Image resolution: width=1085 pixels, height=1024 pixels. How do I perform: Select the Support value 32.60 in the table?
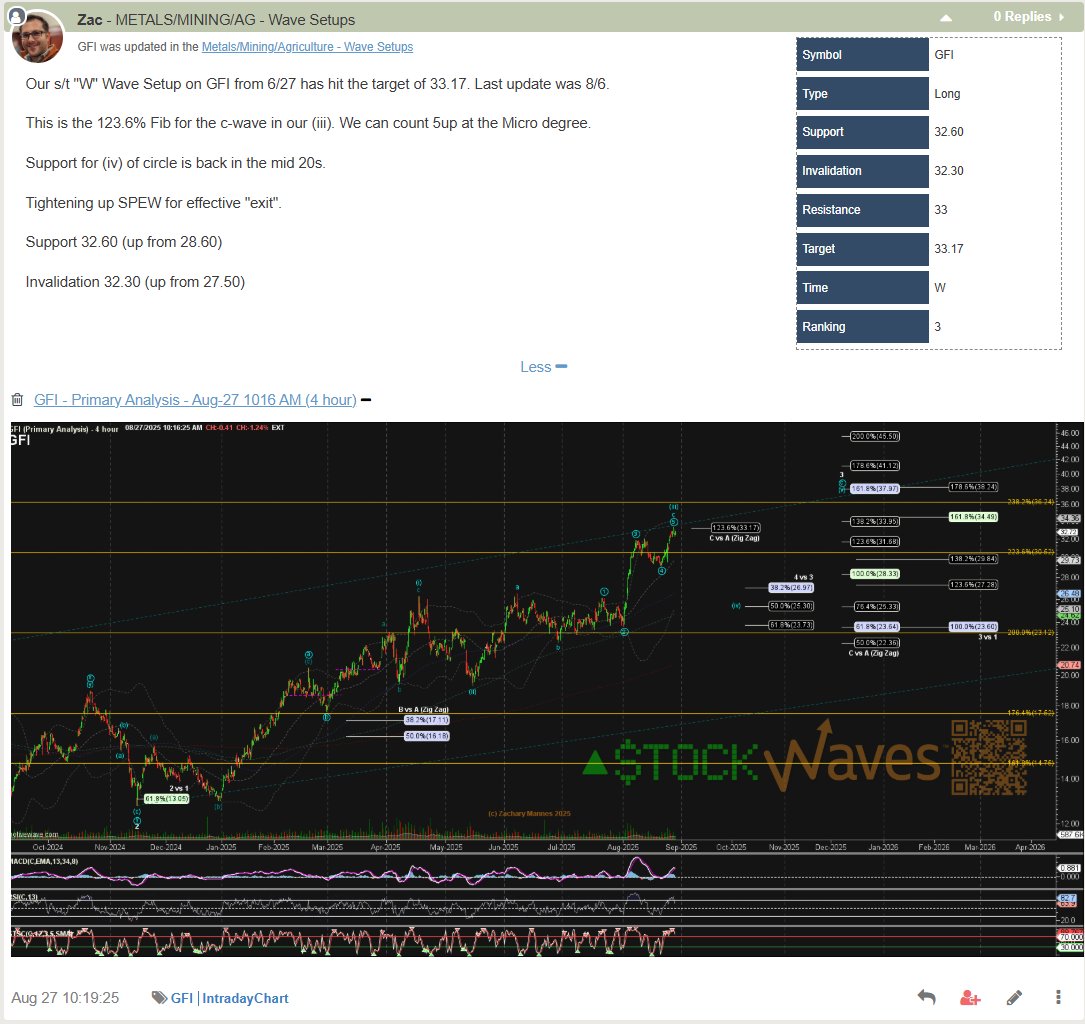949,131
